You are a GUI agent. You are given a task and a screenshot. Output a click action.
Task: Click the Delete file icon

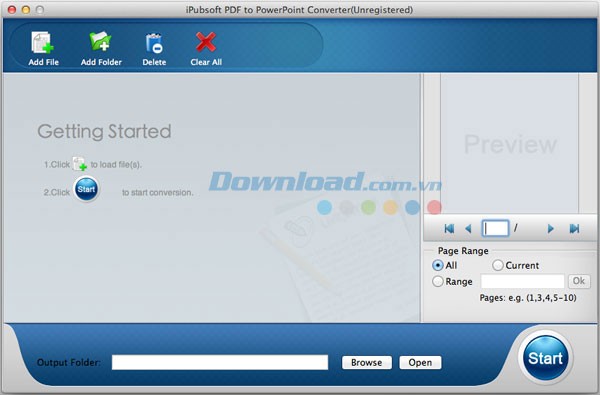[154, 49]
